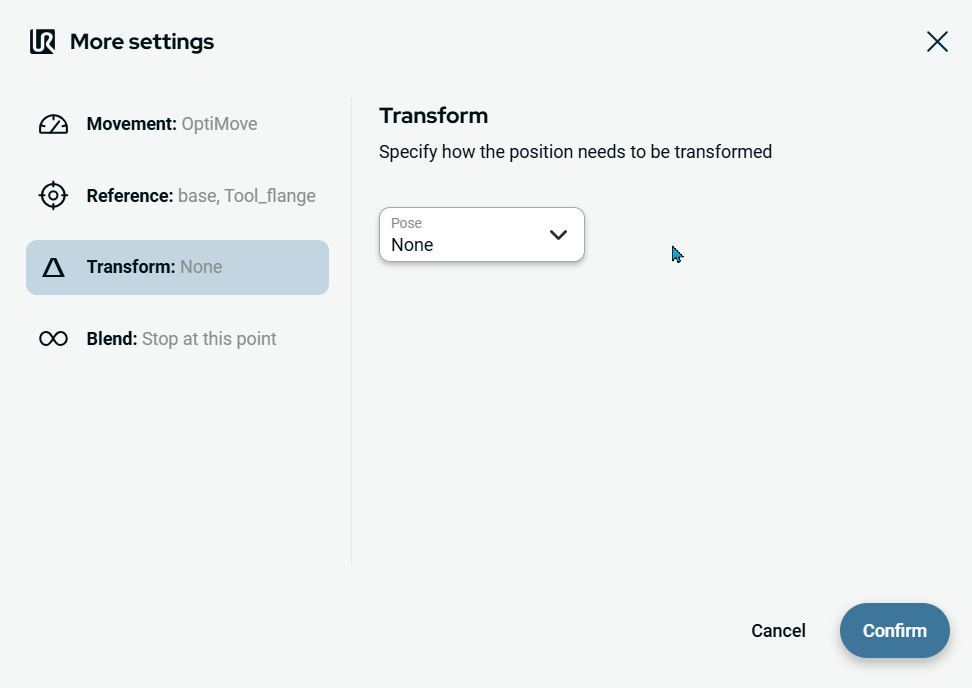This screenshot has width=972, height=688.
Task: Select the Transform section label
Action: click(x=131, y=267)
